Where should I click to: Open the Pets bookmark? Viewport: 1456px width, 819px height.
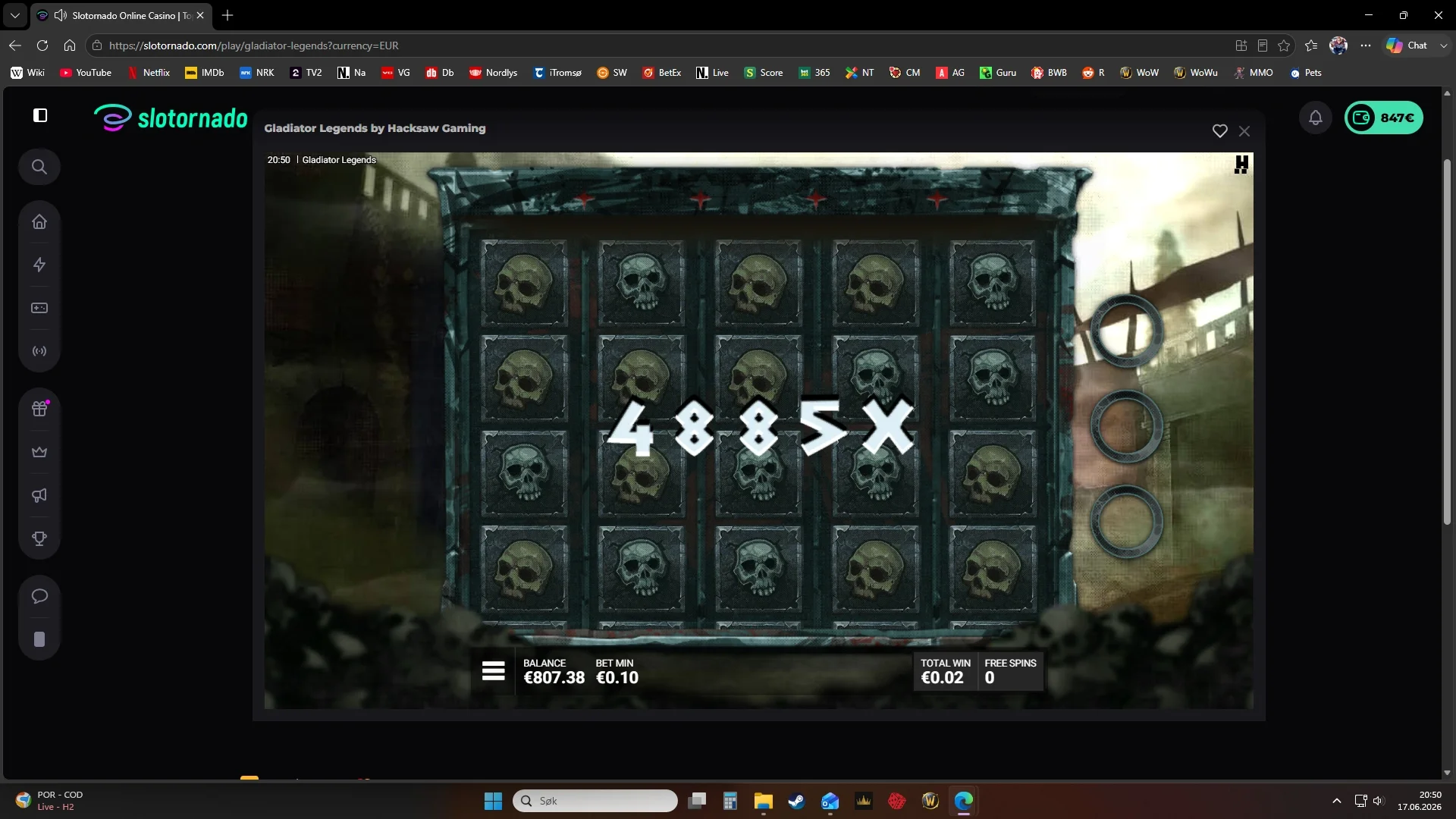point(1305,73)
